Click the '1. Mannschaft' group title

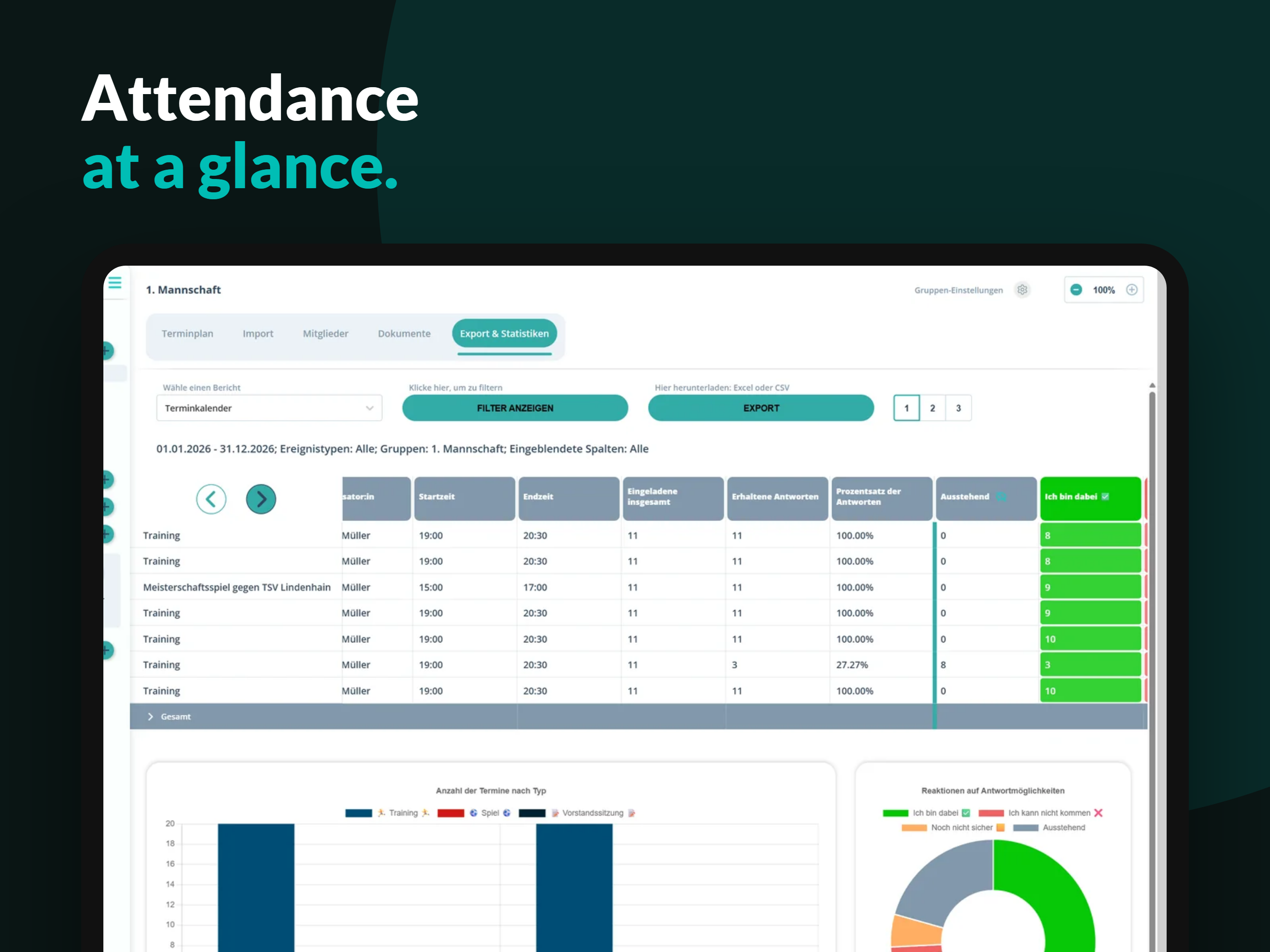[x=183, y=290]
